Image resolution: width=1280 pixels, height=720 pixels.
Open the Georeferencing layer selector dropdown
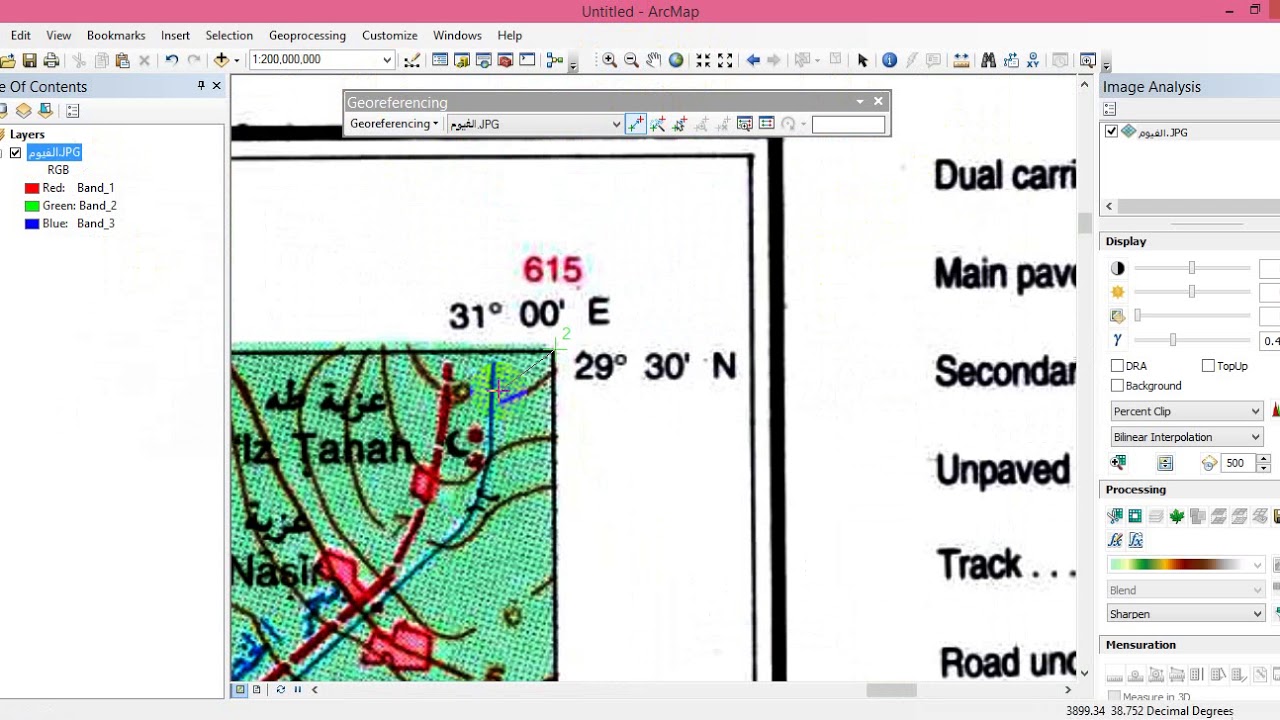[x=616, y=124]
